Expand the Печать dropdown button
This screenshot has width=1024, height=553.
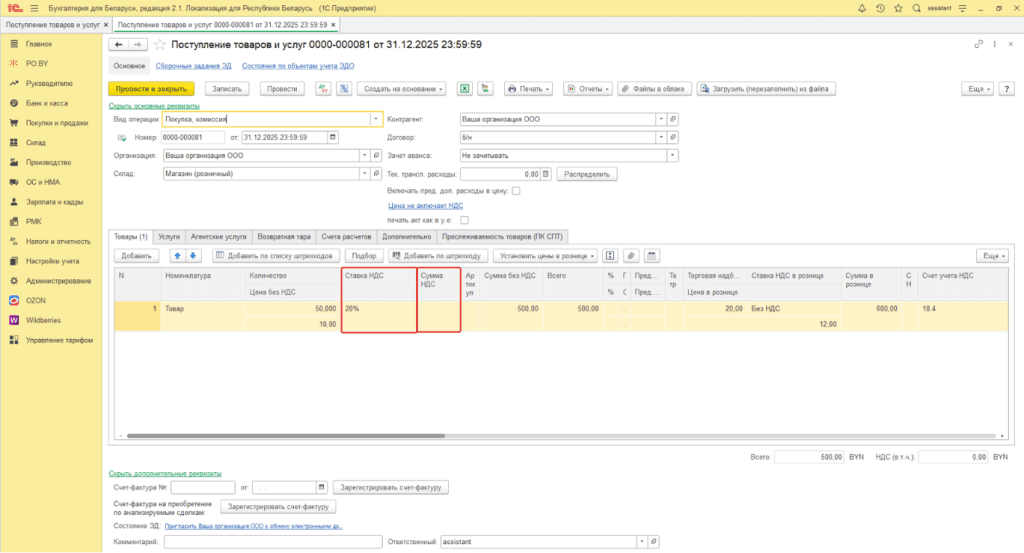[529, 89]
